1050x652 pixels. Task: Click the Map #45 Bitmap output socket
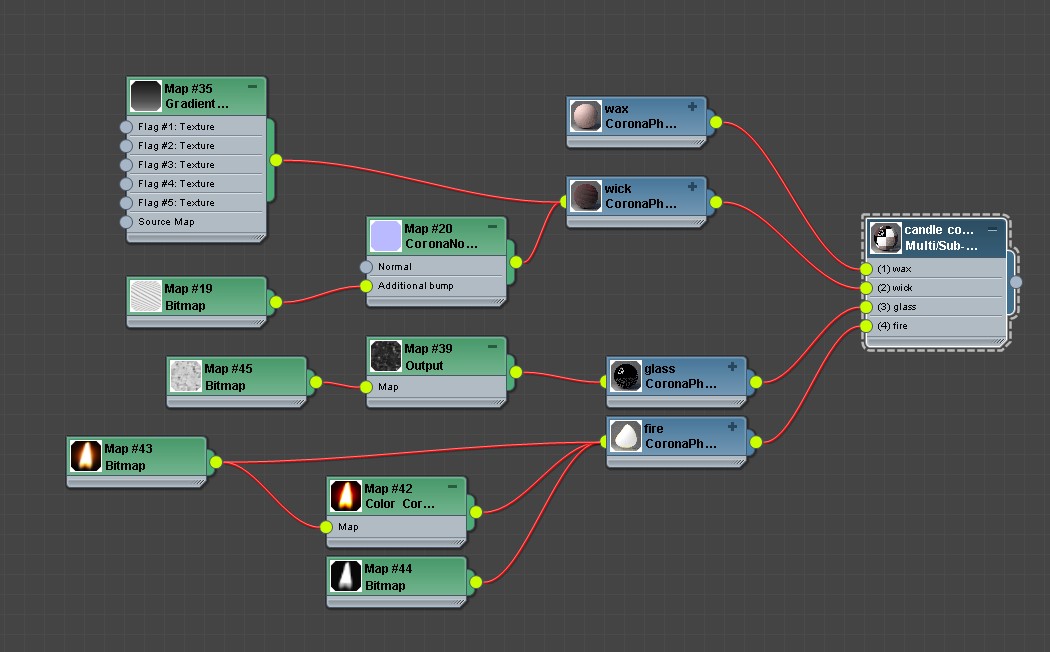(315, 382)
